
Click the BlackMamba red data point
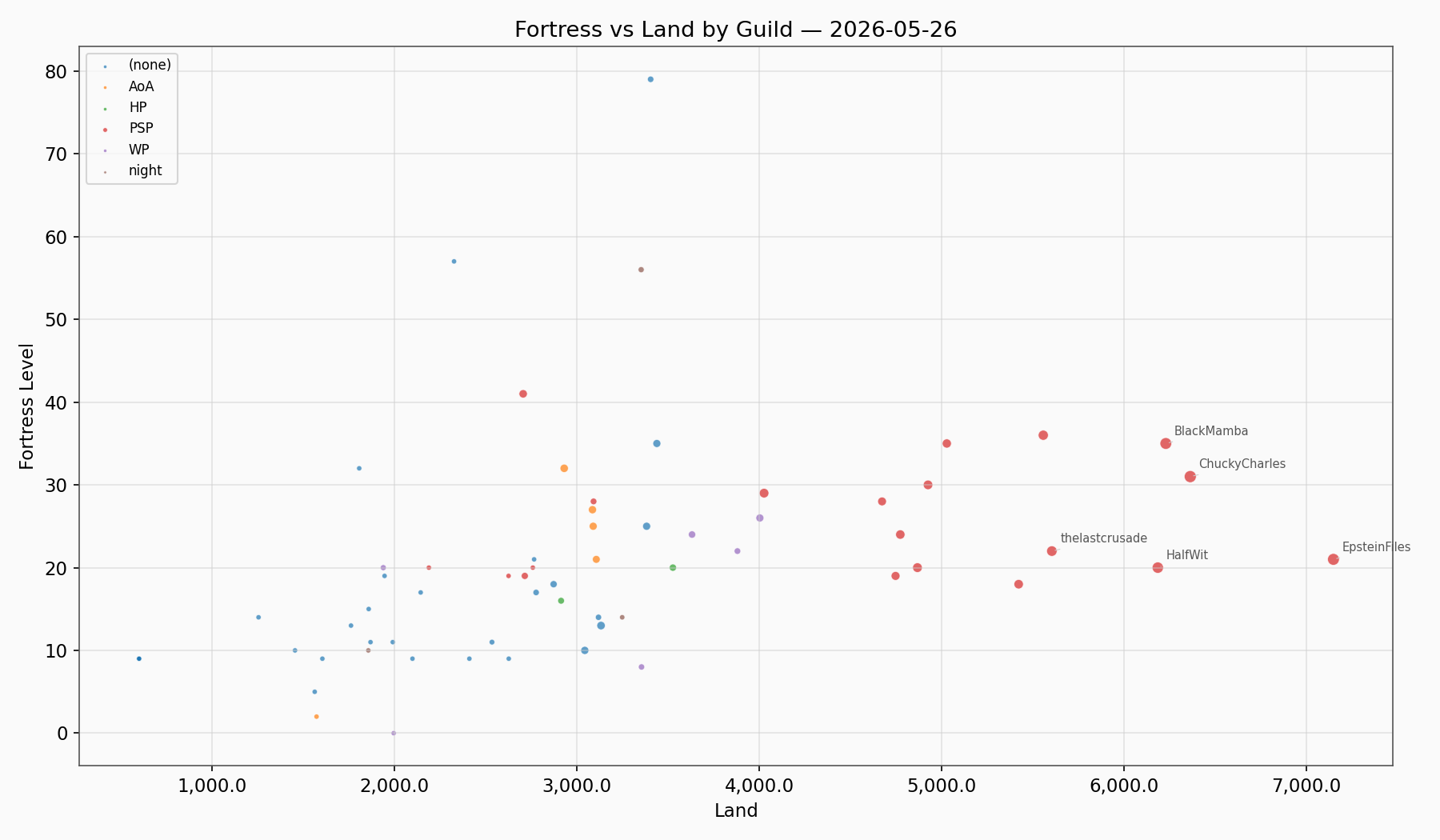[x=1166, y=443]
